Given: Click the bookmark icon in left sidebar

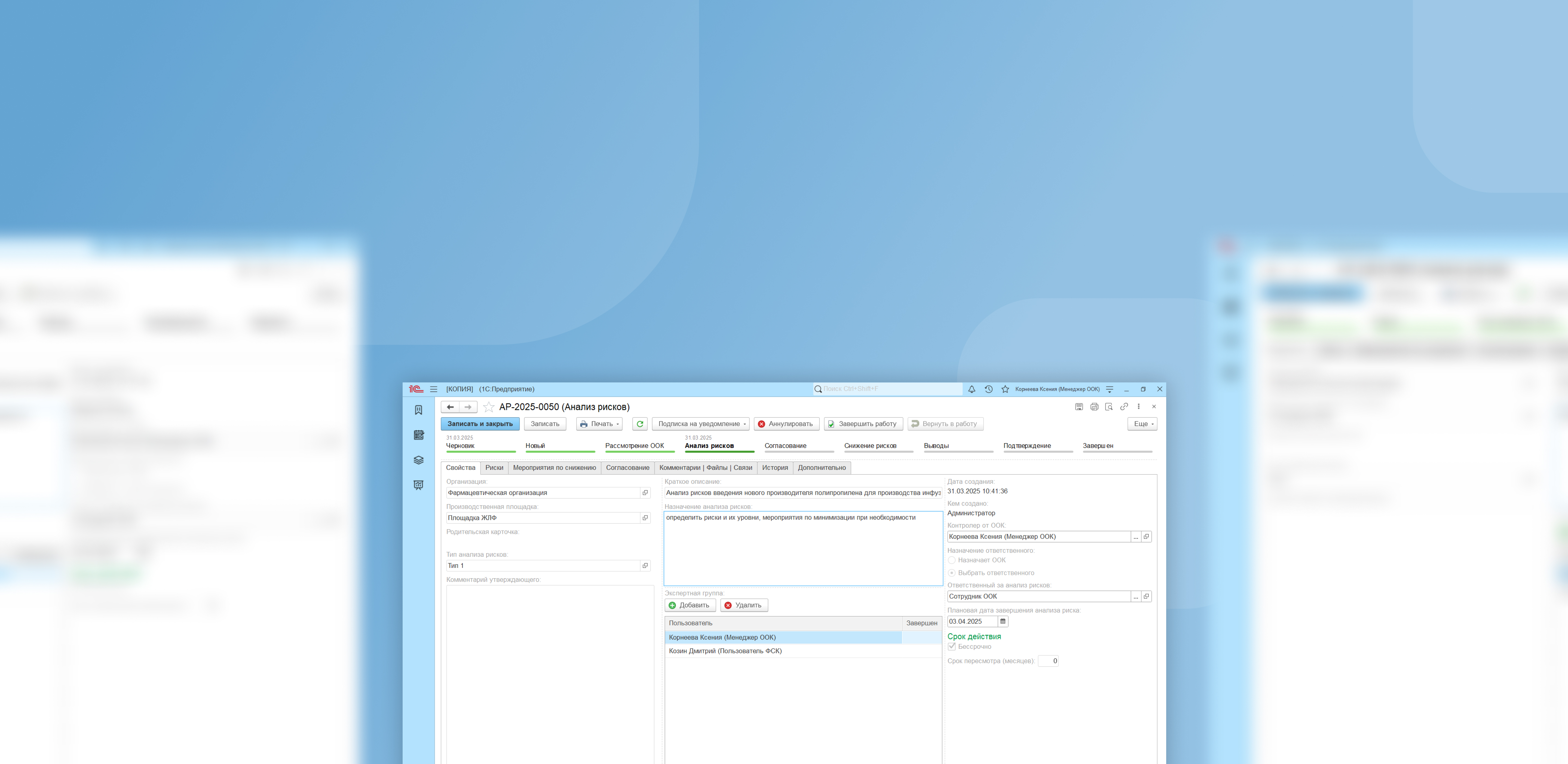Looking at the screenshot, I should (418, 410).
